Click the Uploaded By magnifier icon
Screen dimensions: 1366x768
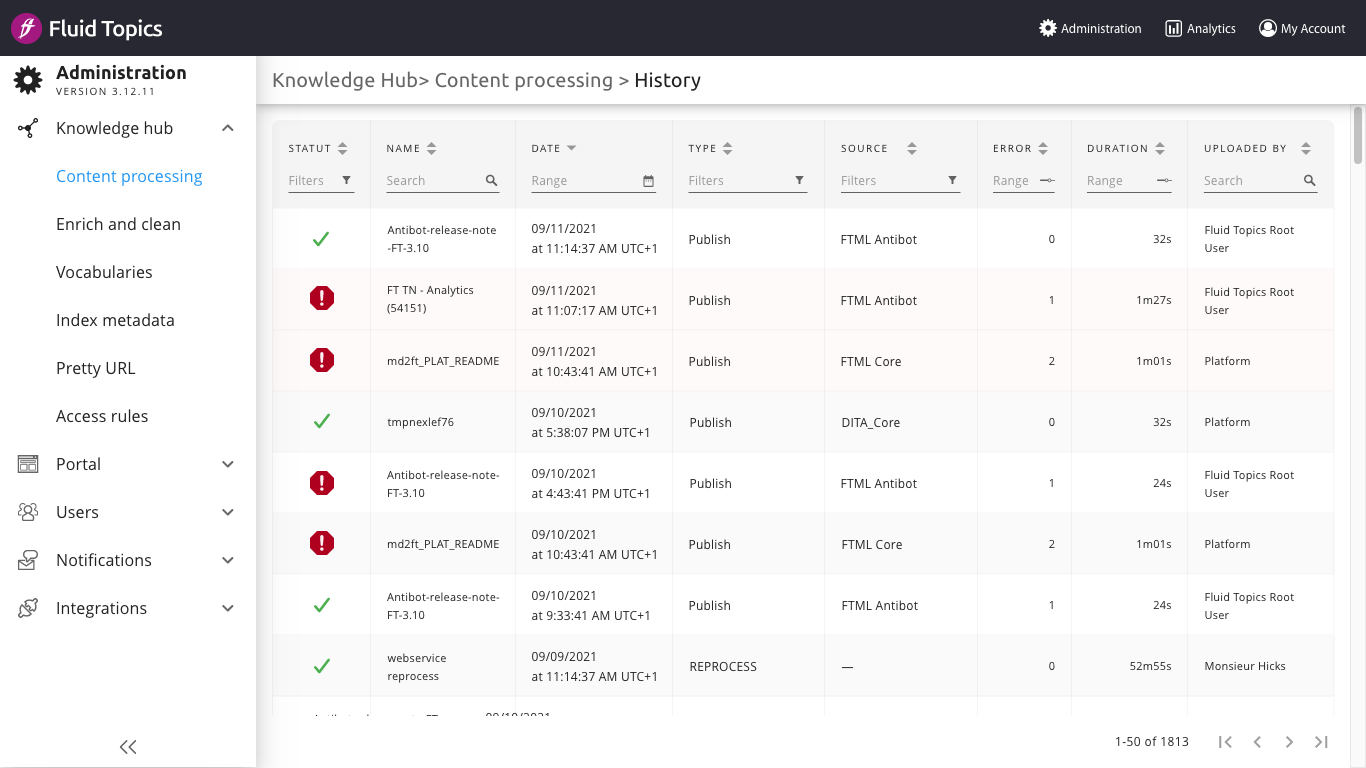[1310, 181]
